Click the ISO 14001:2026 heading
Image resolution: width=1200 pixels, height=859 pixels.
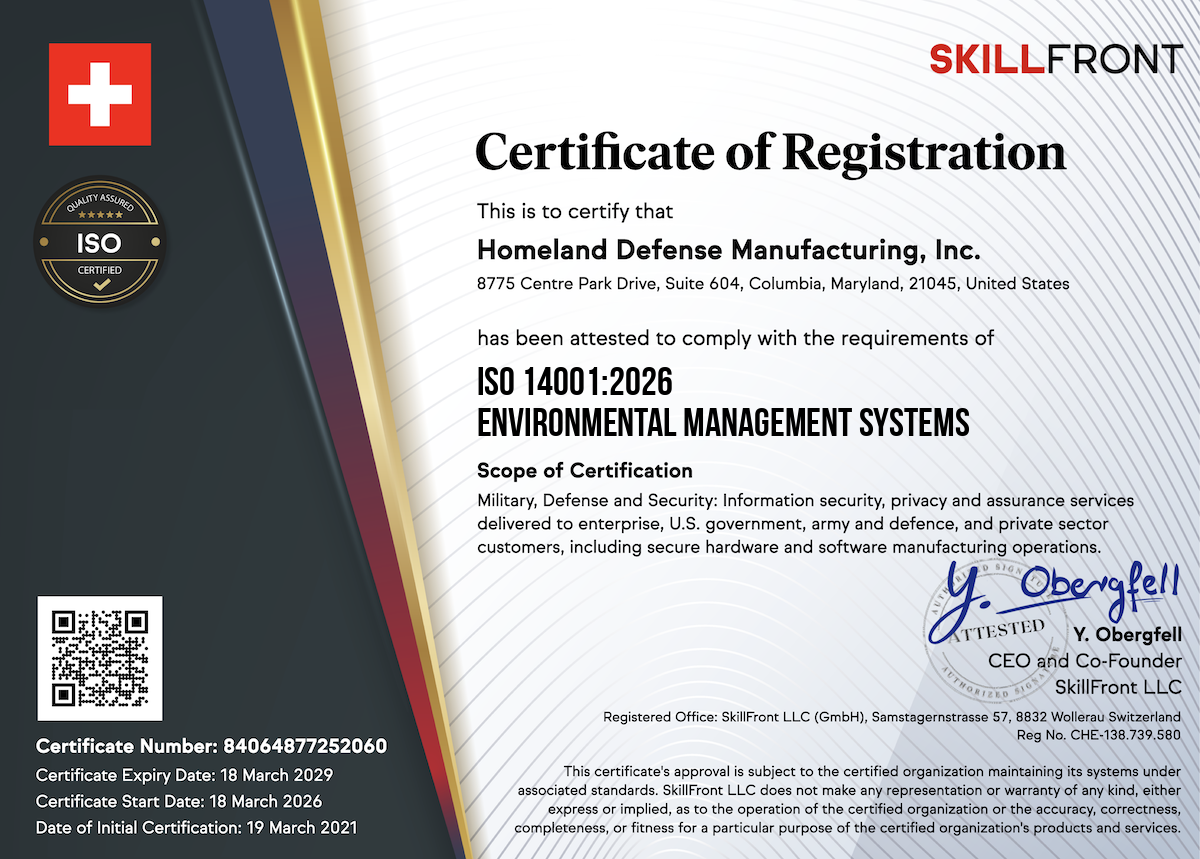point(576,382)
